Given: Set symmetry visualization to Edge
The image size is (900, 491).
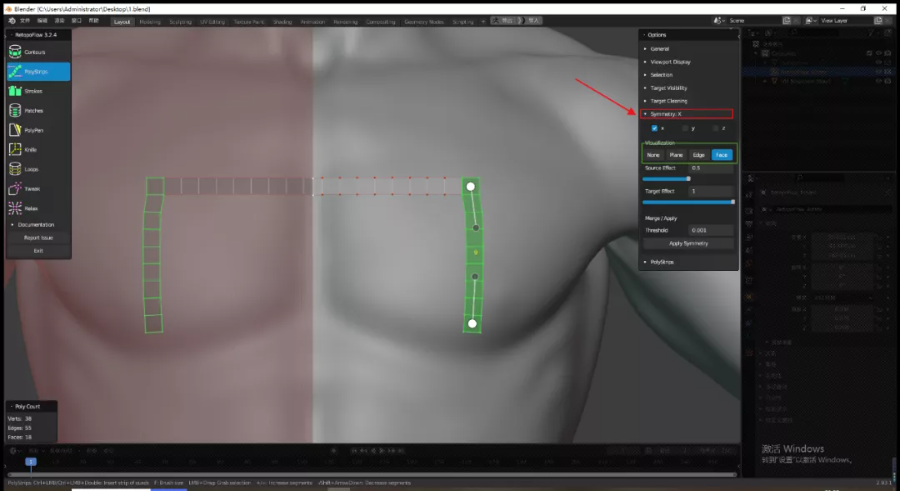Looking at the screenshot, I should pyautogui.click(x=699, y=155).
